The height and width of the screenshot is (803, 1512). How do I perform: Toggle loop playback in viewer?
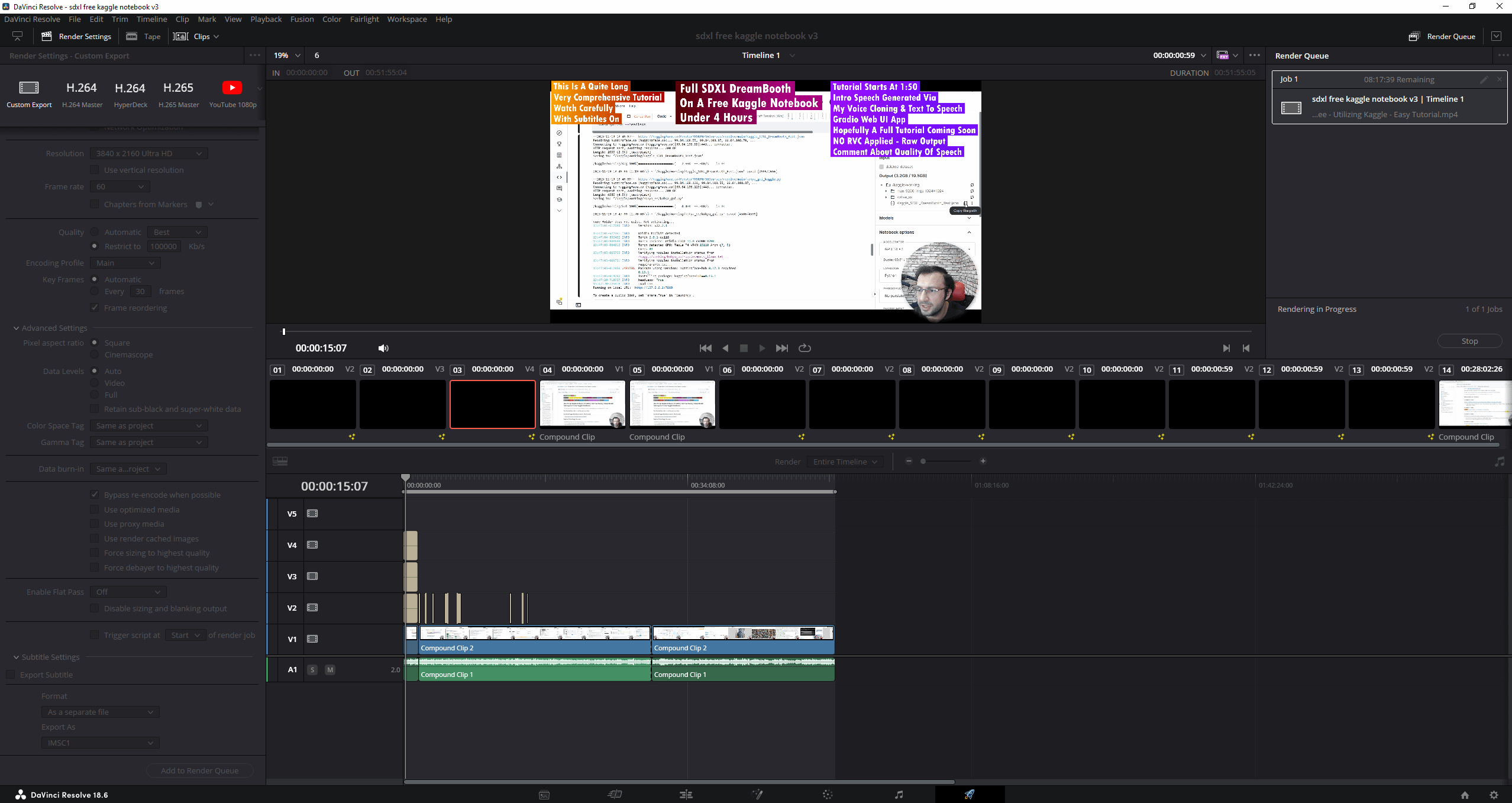[x=805, y=348]
